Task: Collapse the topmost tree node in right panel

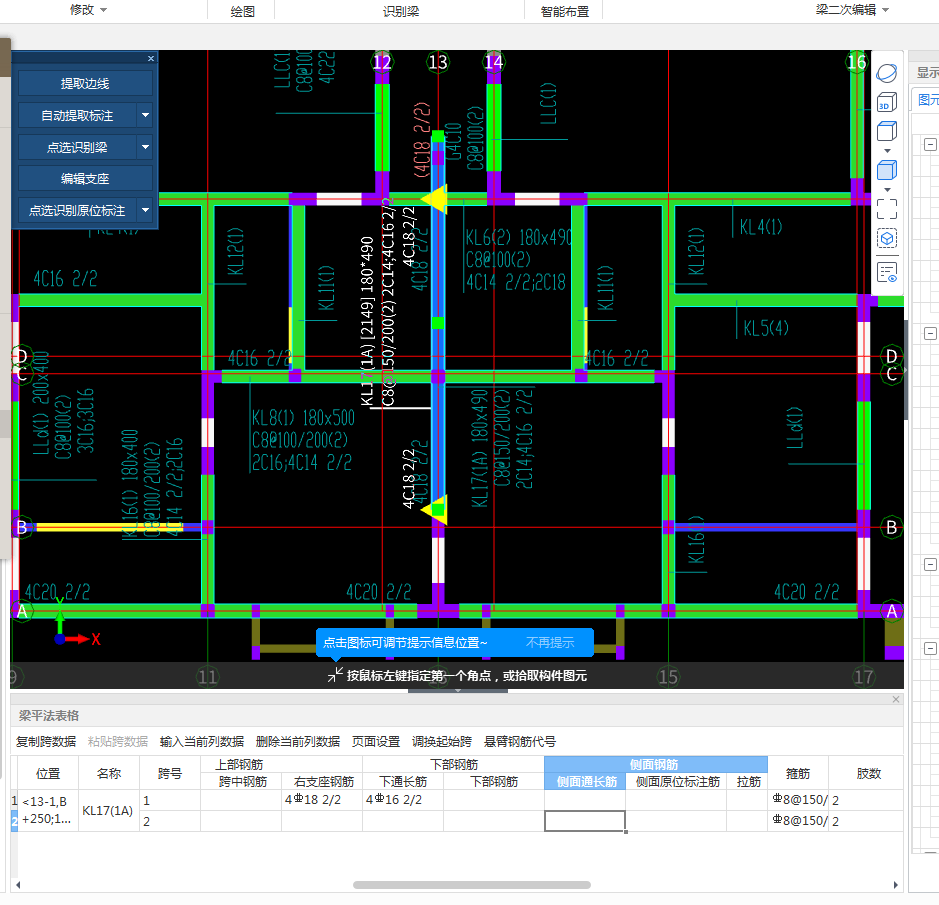Action: point(930,144)
